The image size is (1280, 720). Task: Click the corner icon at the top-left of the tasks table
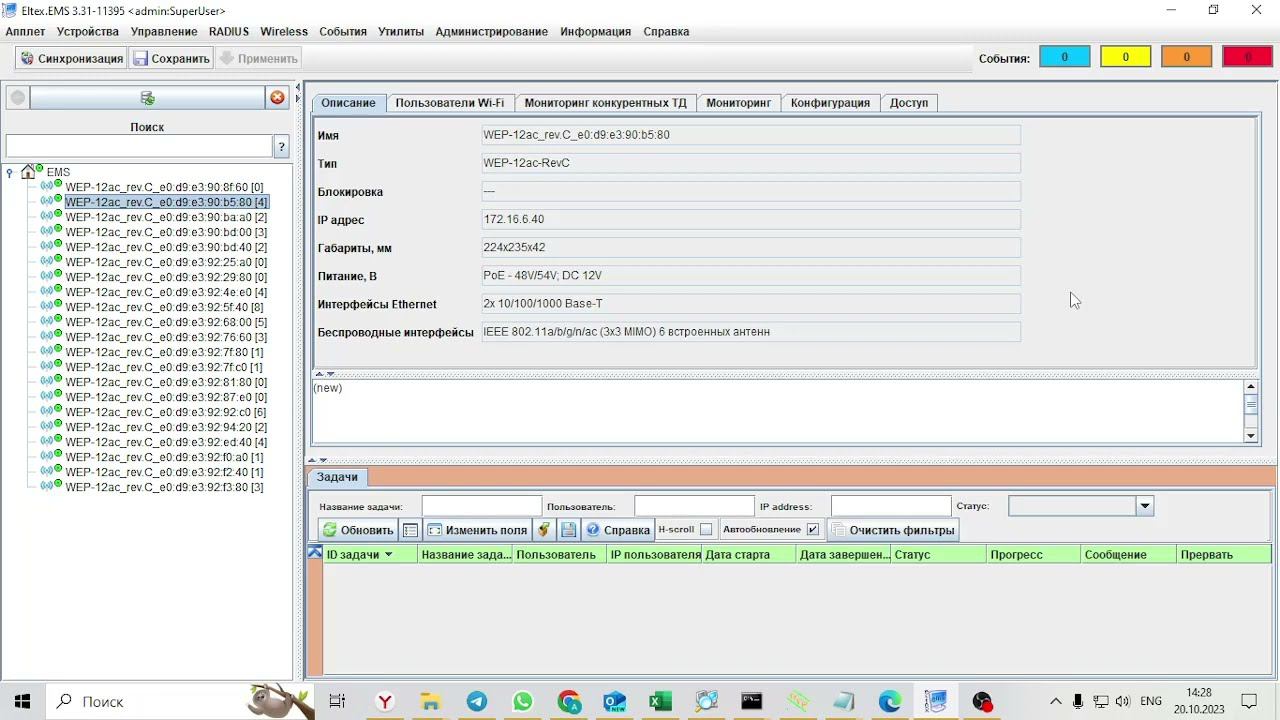[x=315, y=553]
